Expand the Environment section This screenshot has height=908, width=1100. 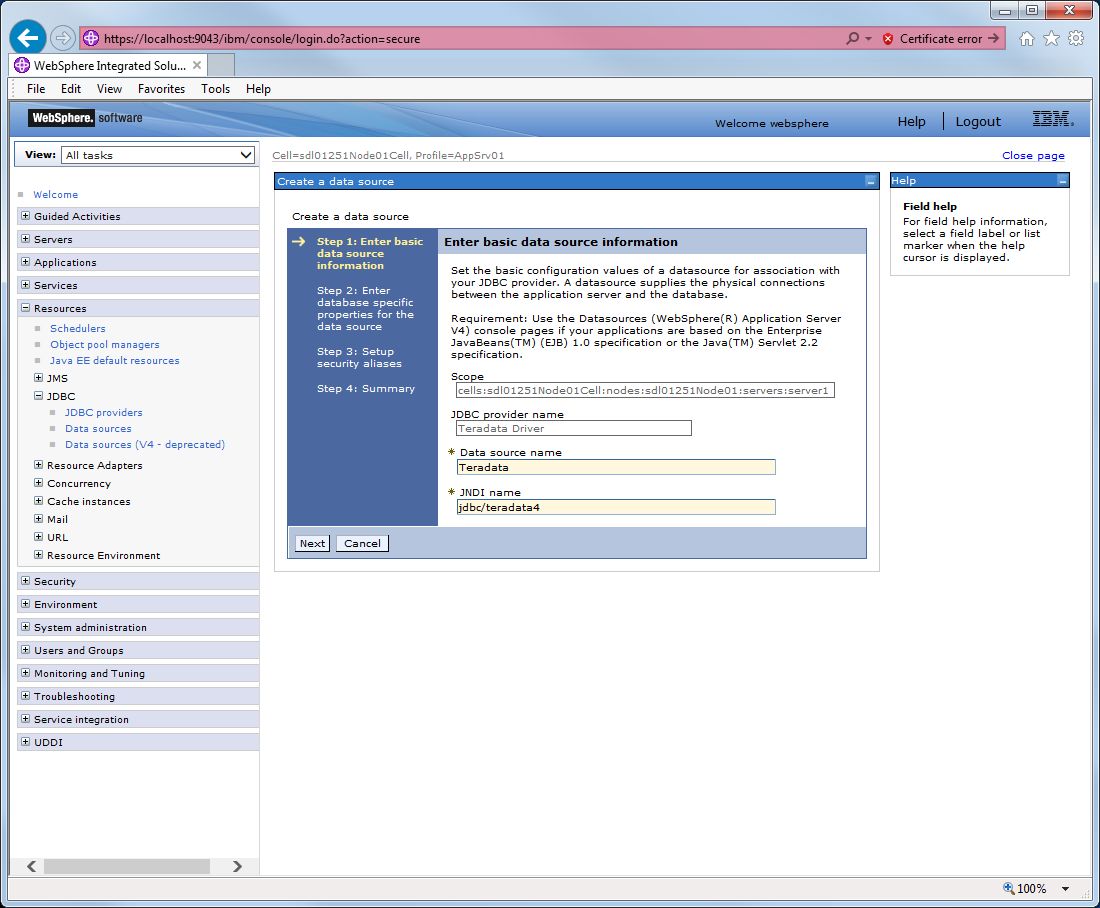point(25,603)
